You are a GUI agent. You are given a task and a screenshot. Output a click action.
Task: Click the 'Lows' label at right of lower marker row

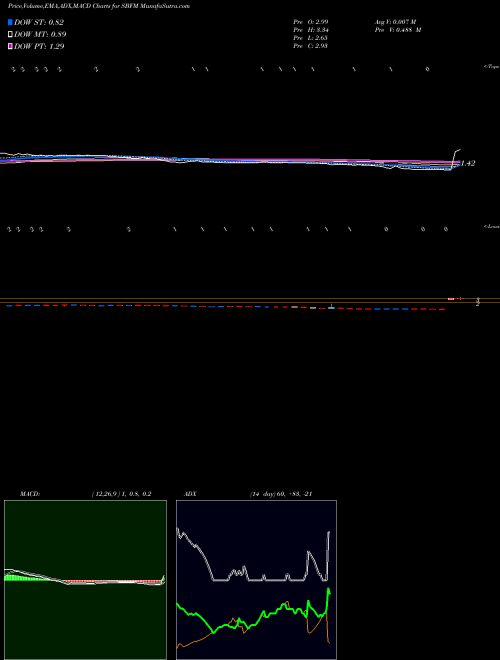pyautogui.click(x=492, y=226)
